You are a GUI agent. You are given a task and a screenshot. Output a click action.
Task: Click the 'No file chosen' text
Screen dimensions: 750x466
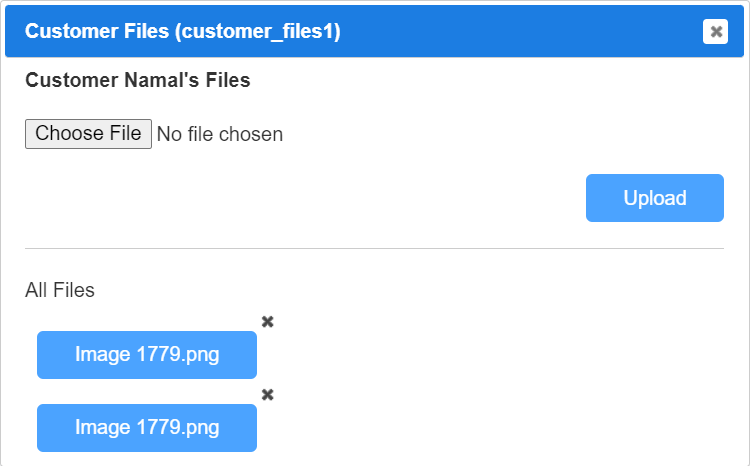[x=220, y=134]
